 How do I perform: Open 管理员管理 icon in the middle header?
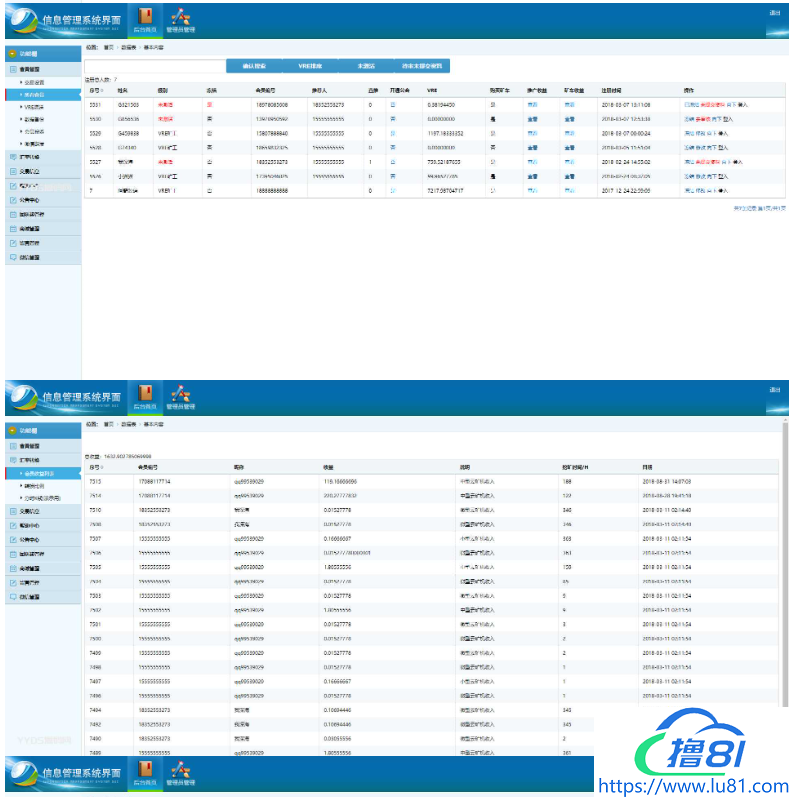(x=180, y=394)
